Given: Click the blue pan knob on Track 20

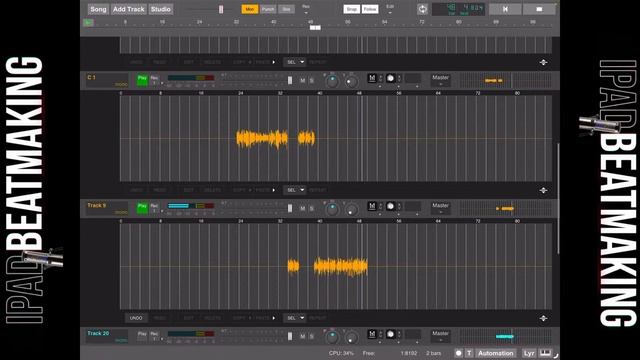Looking at the screenshot, I should pos(332,337).
